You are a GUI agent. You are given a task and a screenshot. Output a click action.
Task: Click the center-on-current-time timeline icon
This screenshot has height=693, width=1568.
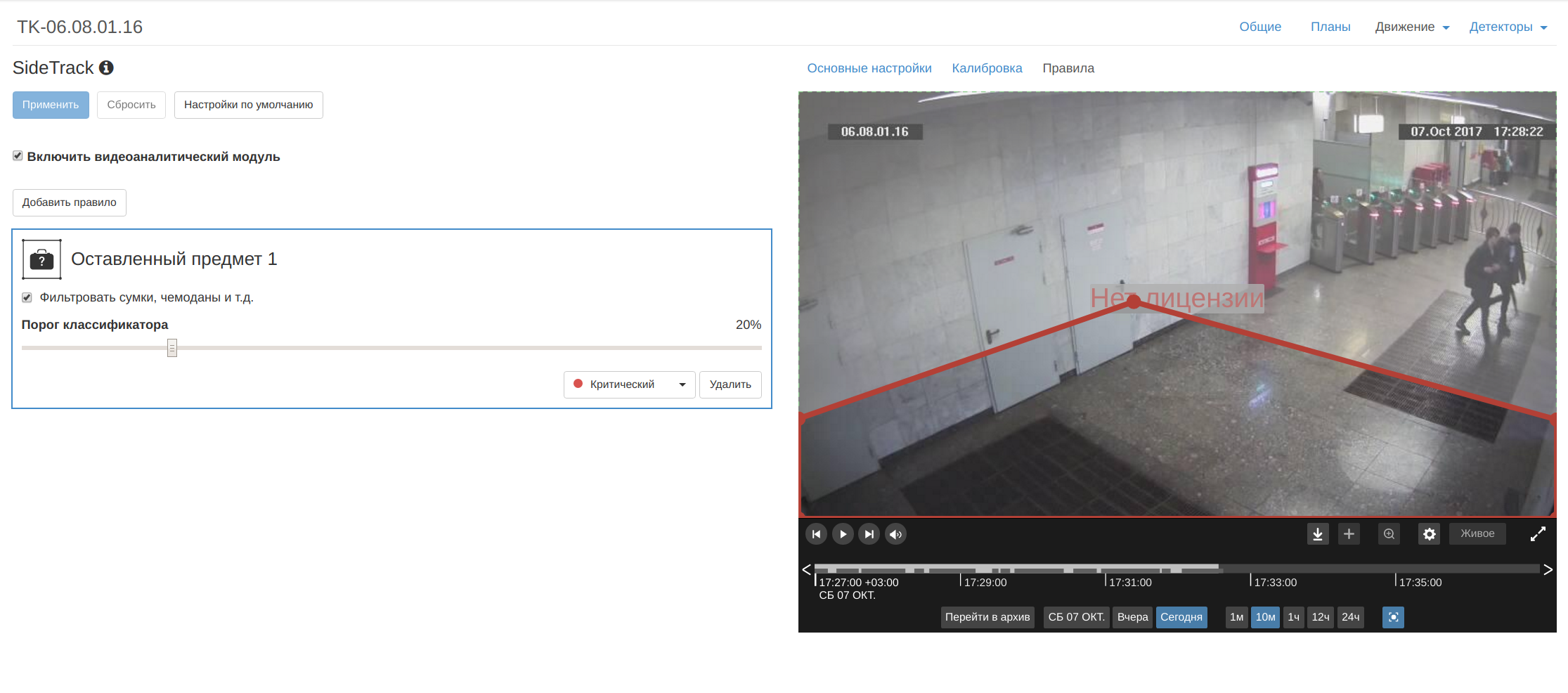coord(1393,617)
